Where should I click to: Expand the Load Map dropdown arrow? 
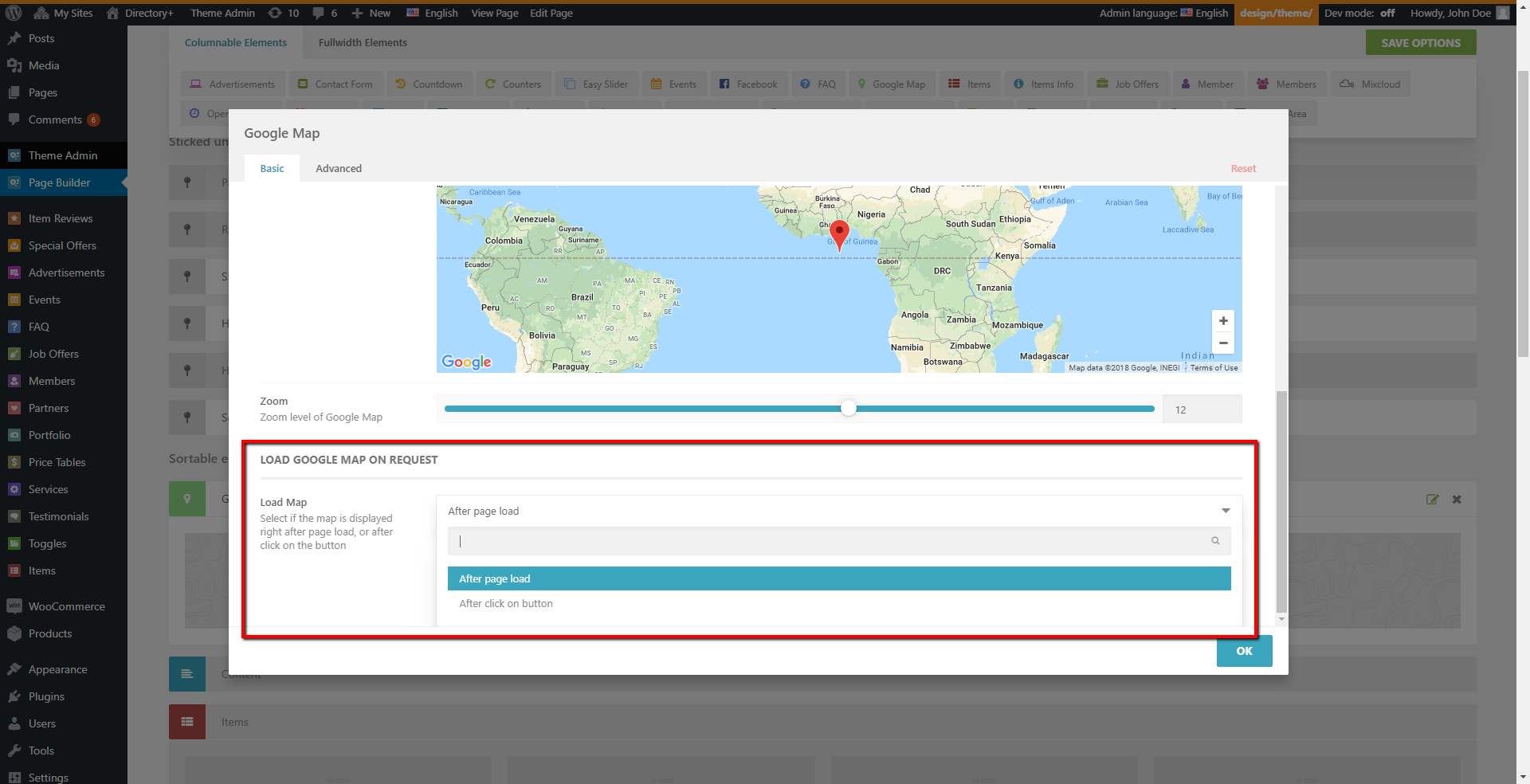click(1226, 511)
